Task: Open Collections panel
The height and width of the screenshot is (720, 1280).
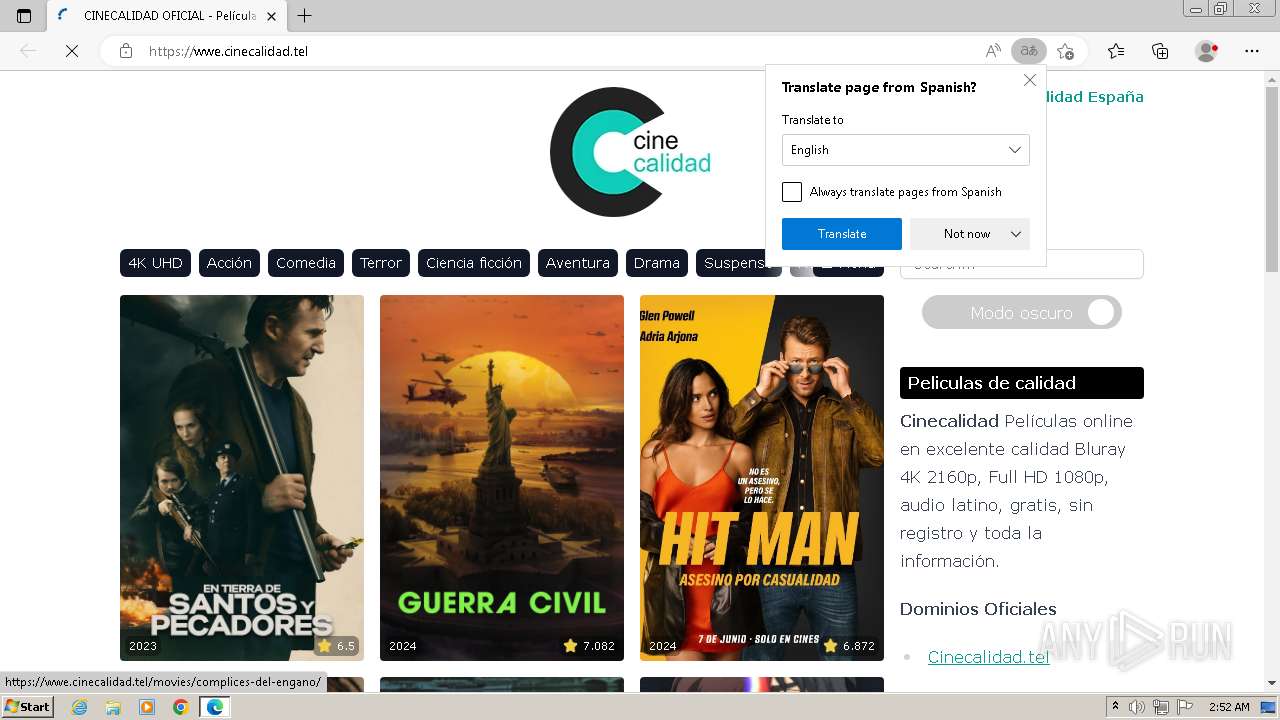Action: (1160, 51)
